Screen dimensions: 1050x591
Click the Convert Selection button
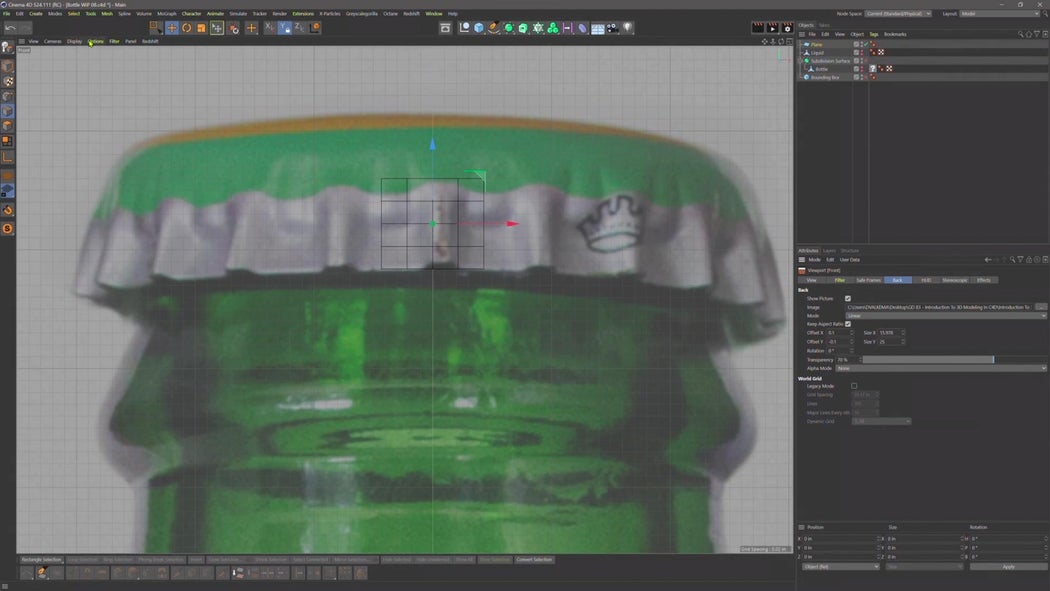pyautogui.click(x=534, y=560)
